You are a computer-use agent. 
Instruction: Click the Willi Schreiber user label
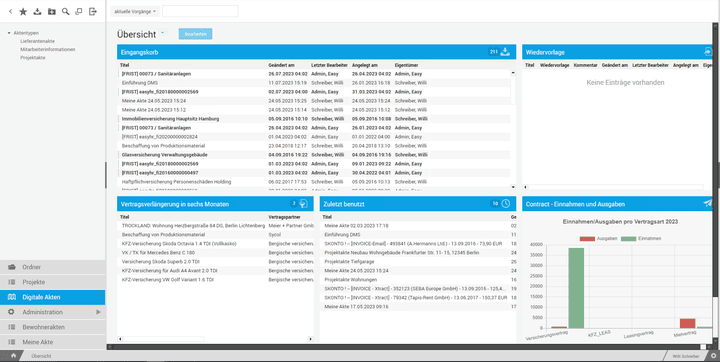tap(686, 356)
